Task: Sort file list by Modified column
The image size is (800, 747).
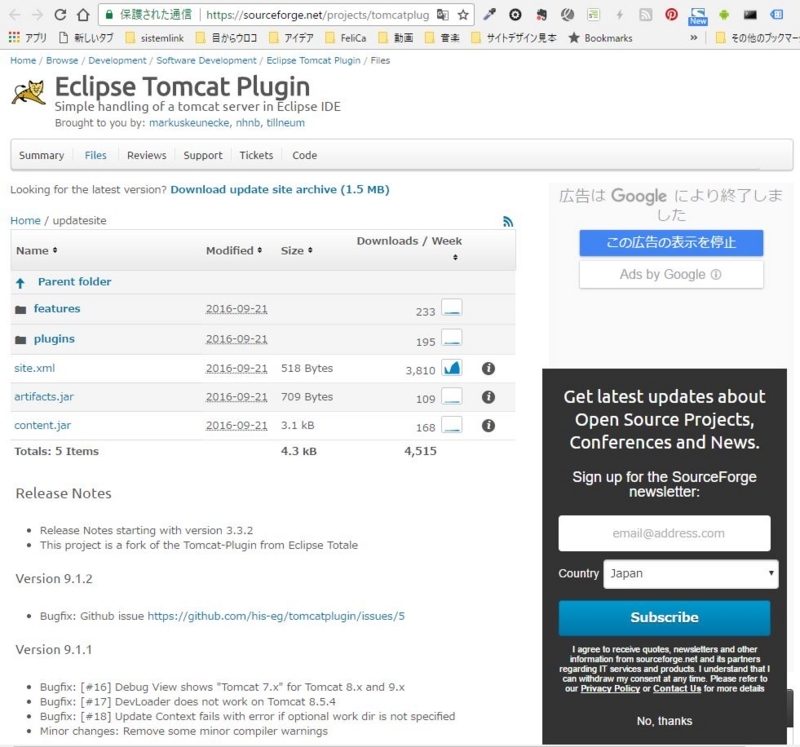Action: coord(234,251)
